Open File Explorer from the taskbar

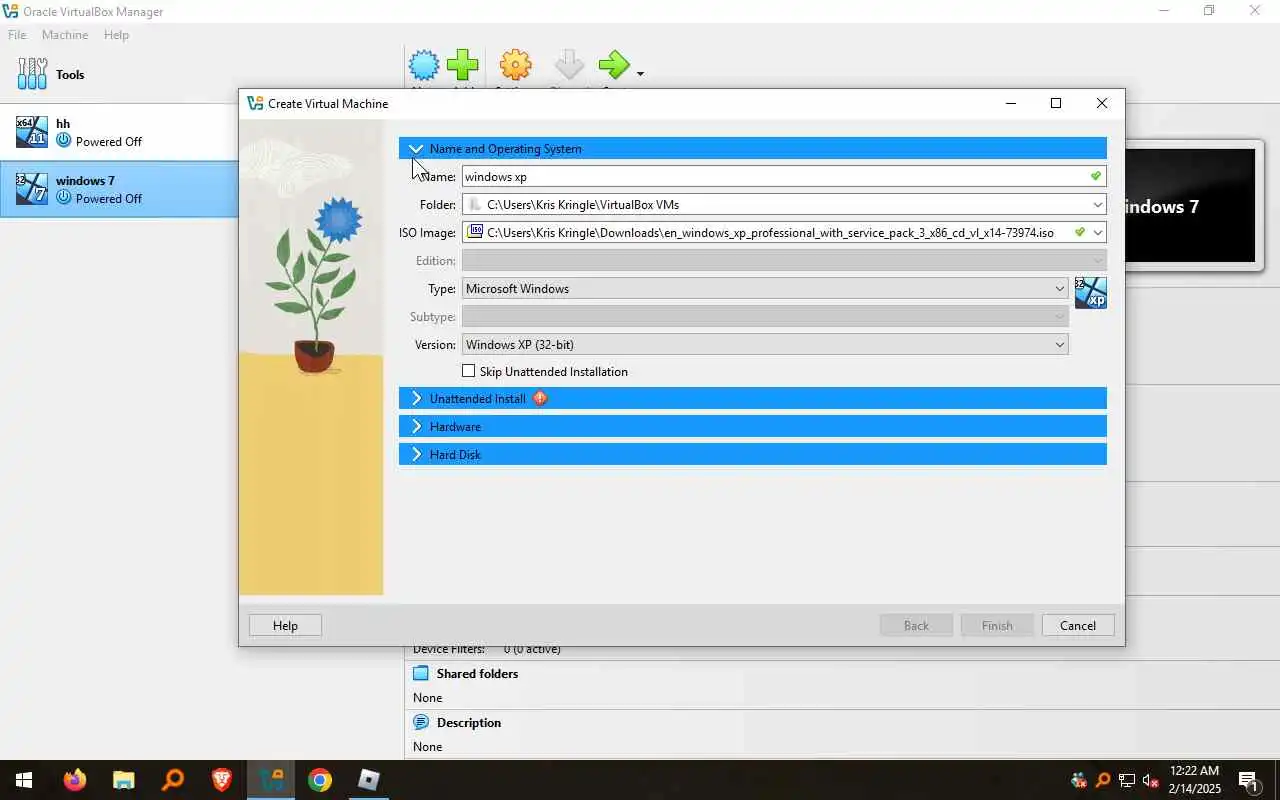pyautogui.click(x=123, y=780)
